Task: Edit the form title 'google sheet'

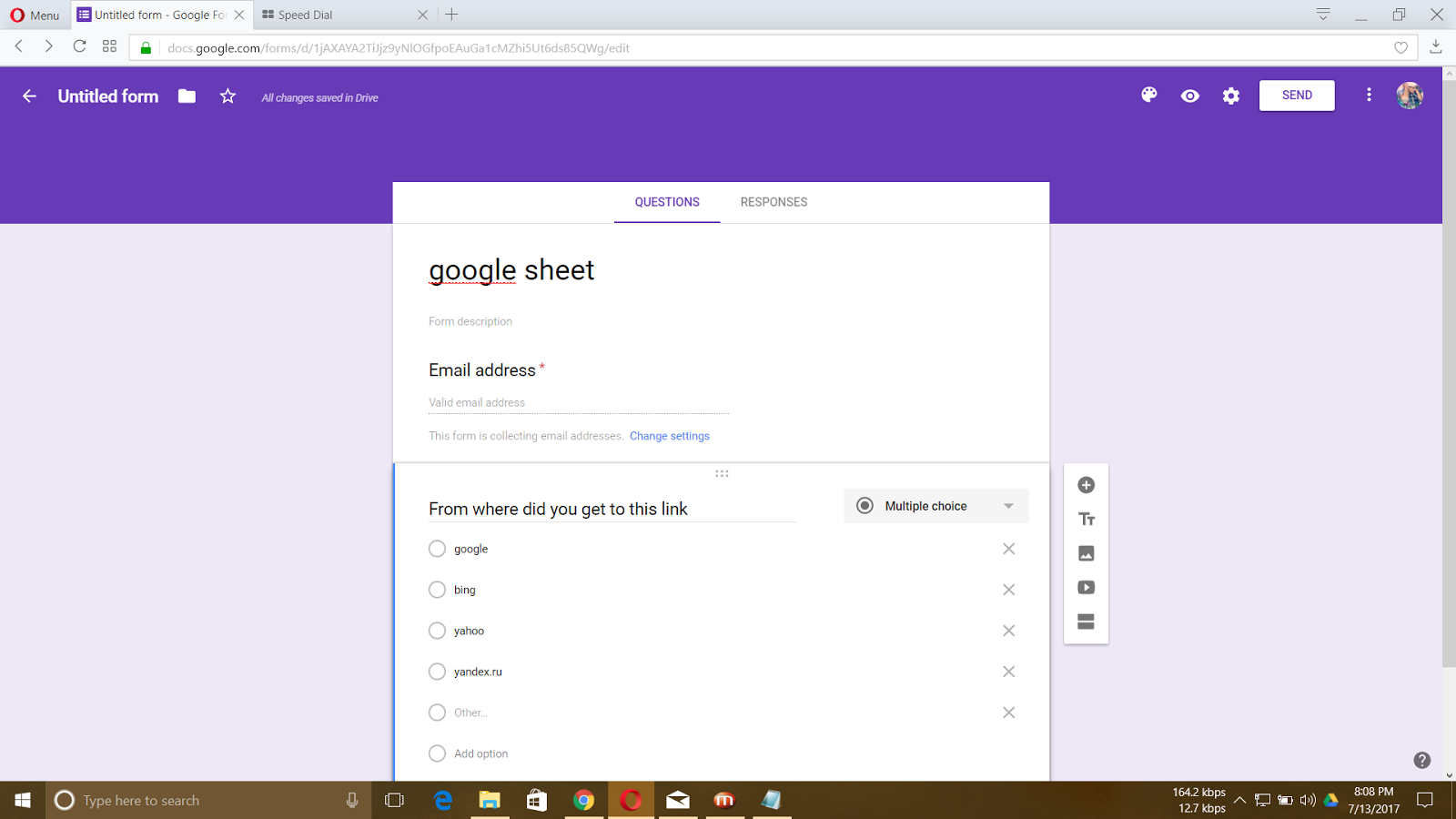Action: coord(511,270)
